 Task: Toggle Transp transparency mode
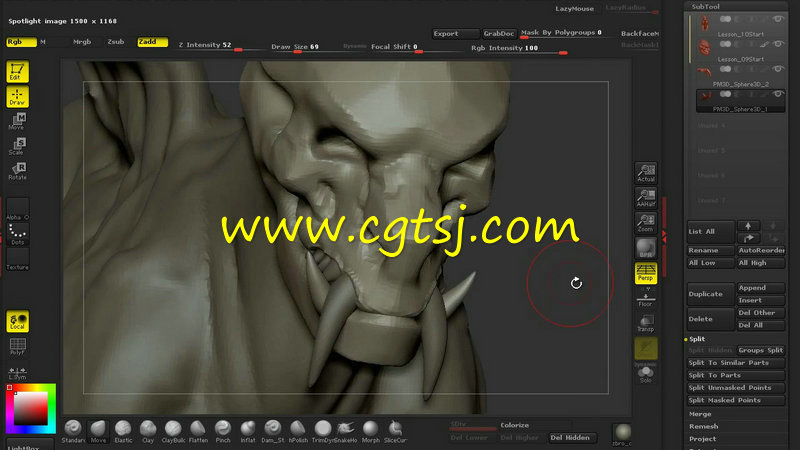(x=646, y=323)
